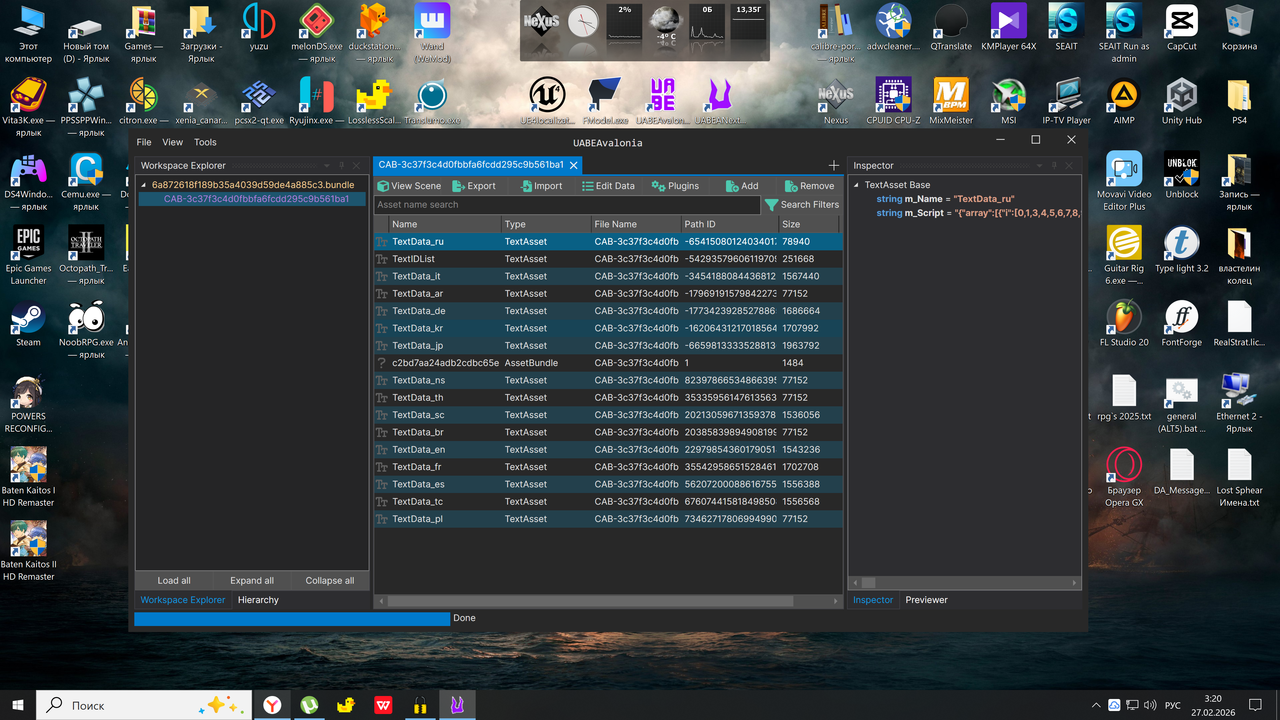1280x720 pixels.
Task: Open Edit Data in the toolbar
Action: coord(608,186)
